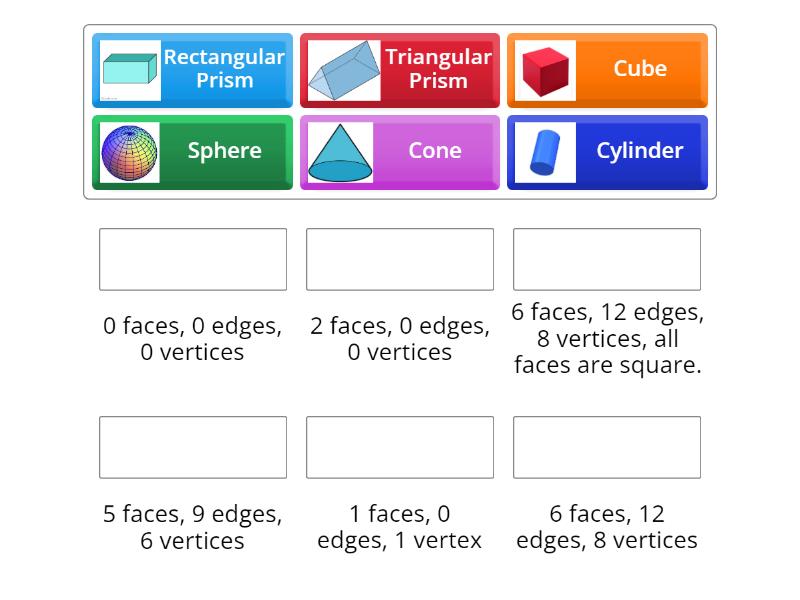Select the Cube tile on the top row

point(607,70)
